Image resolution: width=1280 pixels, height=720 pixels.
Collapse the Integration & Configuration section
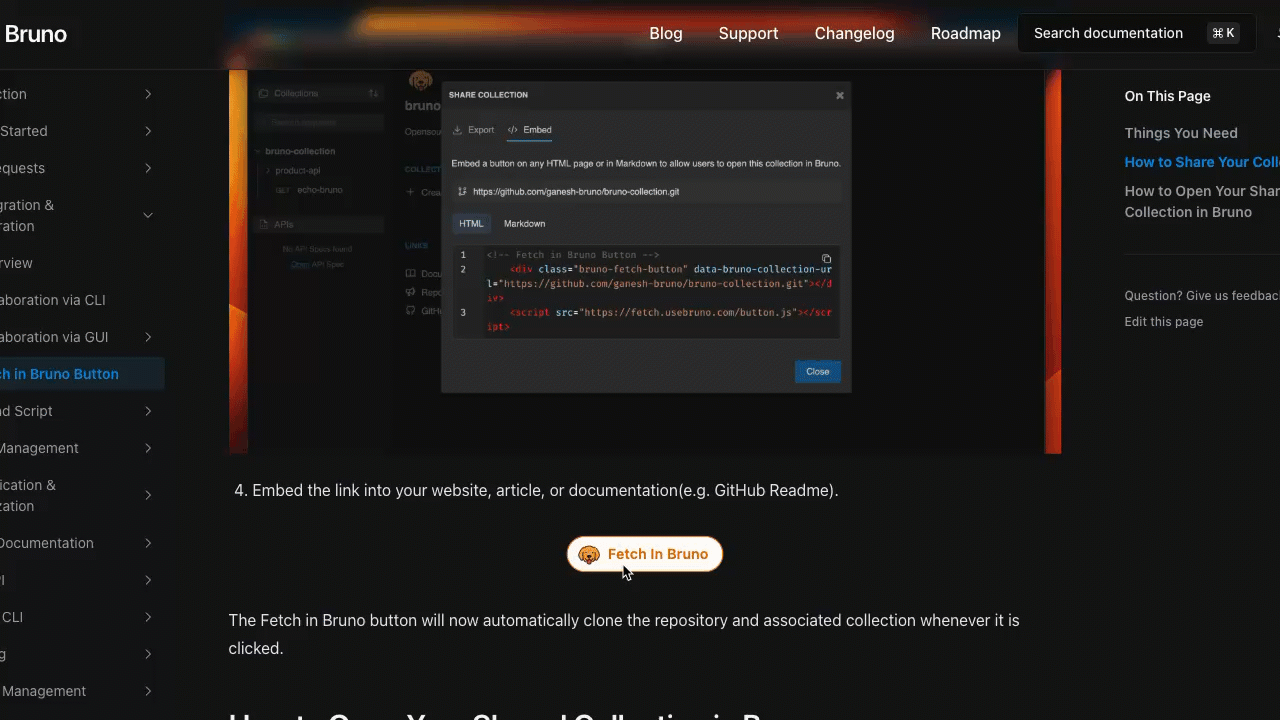click(148, 214)
